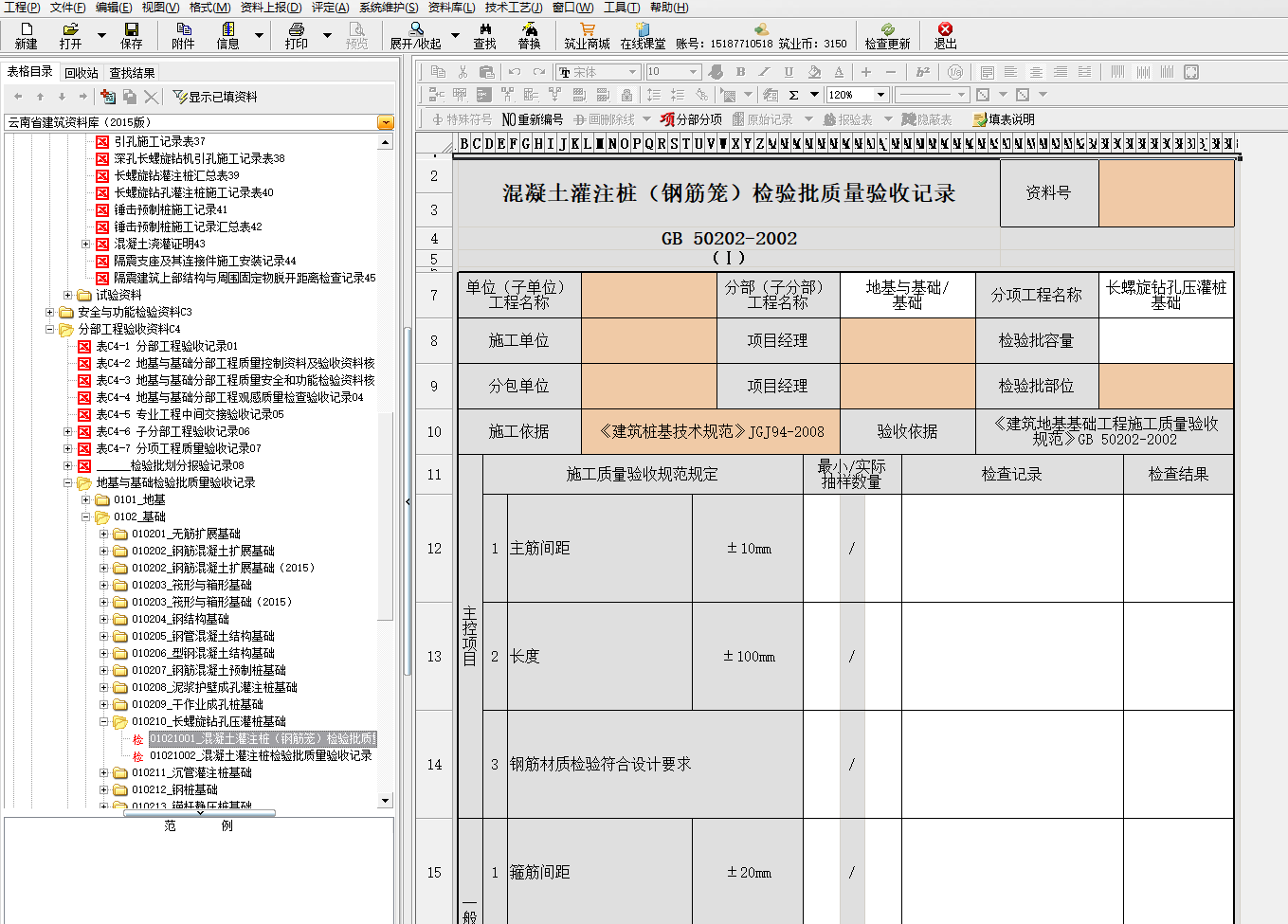Click the 检验批容量 empty cell
The height and width of the screenshot is (924, 1288).
[x=1166, y=340]
